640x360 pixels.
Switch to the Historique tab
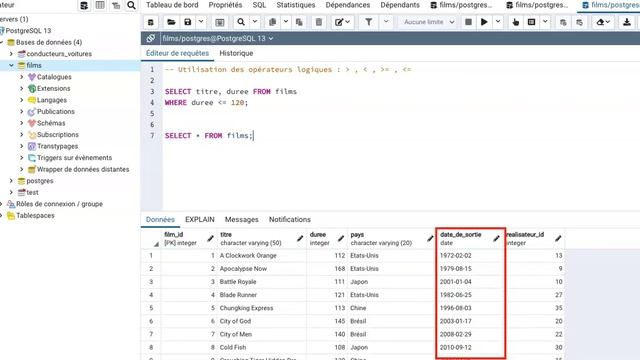pyautogui.click(x=236, y=53)
